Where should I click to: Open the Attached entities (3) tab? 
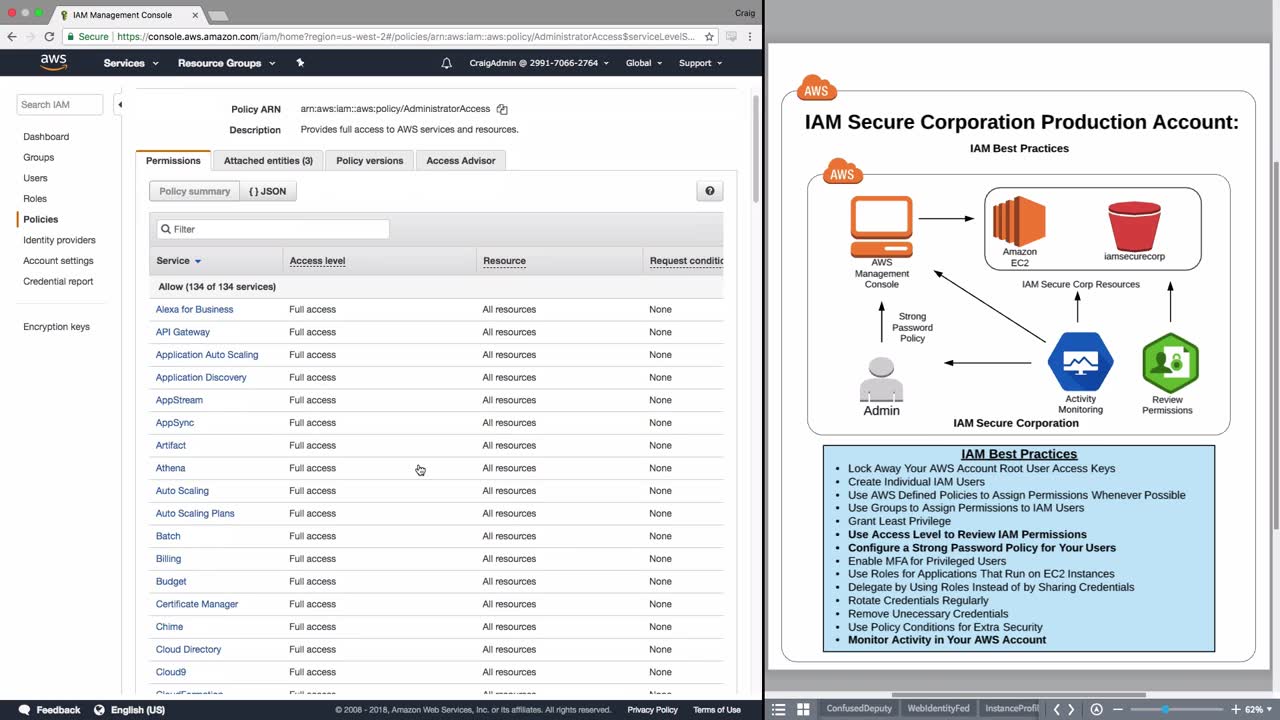click(268, 160)
